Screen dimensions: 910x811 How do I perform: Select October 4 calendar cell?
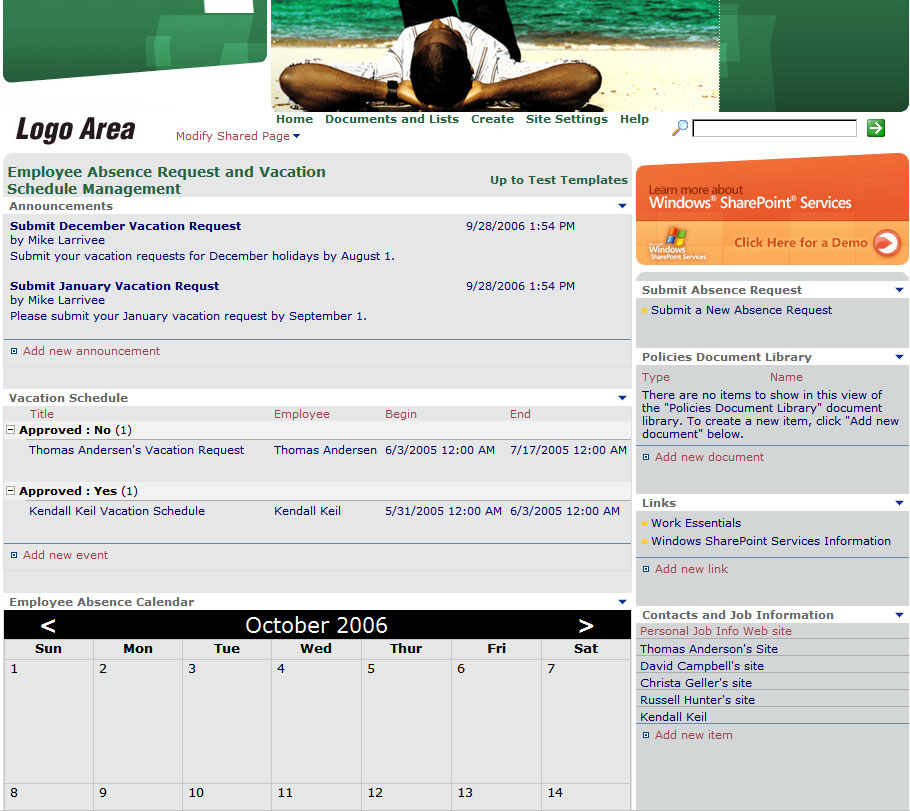tap(316, 720)
